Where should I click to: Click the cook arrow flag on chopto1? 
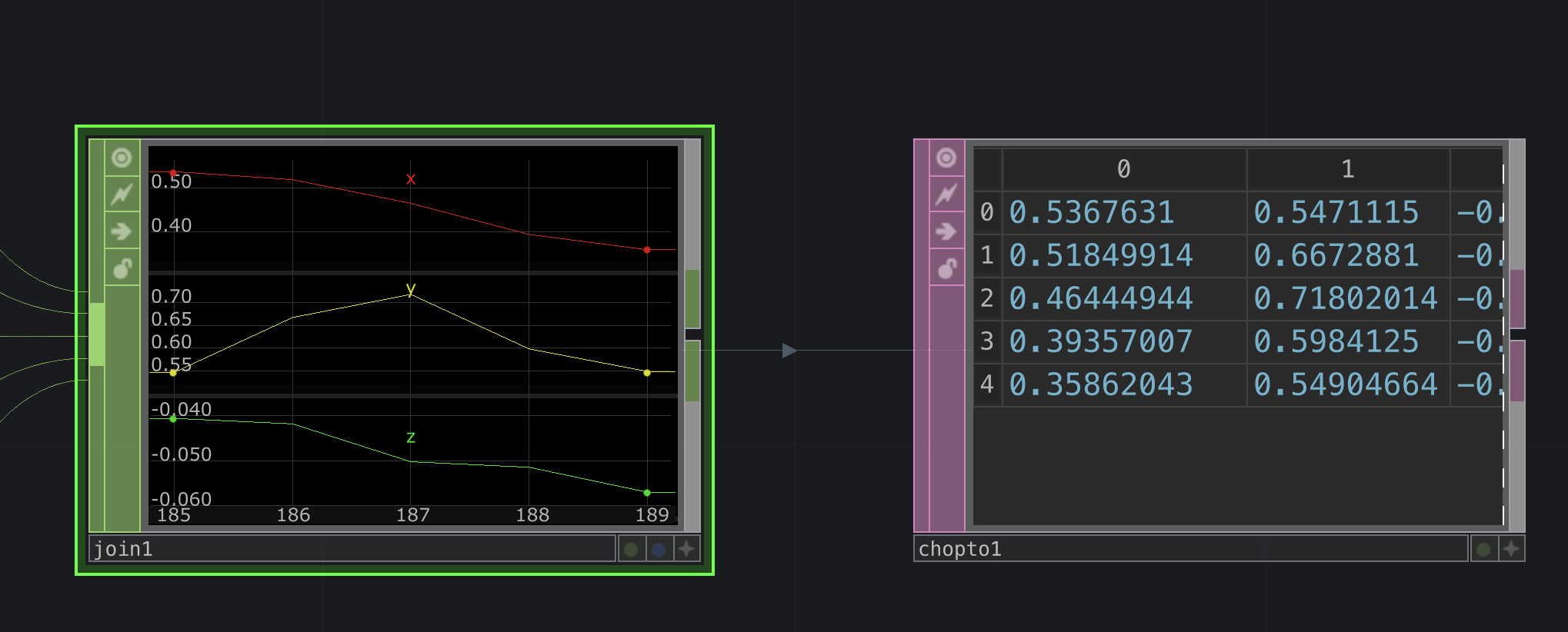946,231
